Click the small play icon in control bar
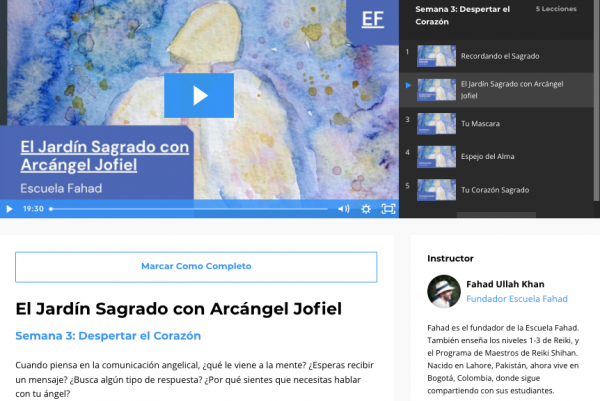600x401 pixels. tap(10, 209)
